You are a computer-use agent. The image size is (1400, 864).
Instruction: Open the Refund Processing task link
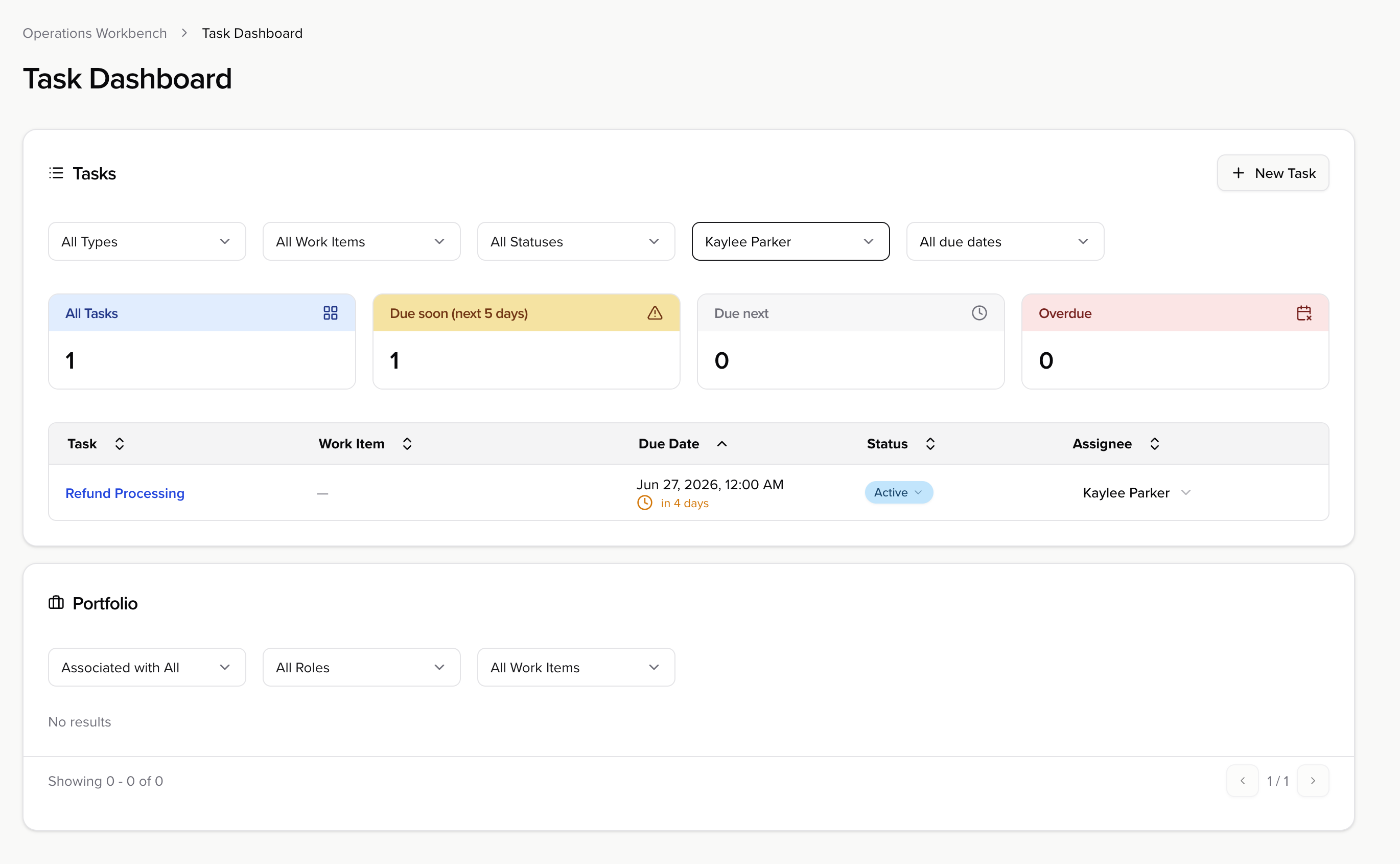tap(125, 493)
